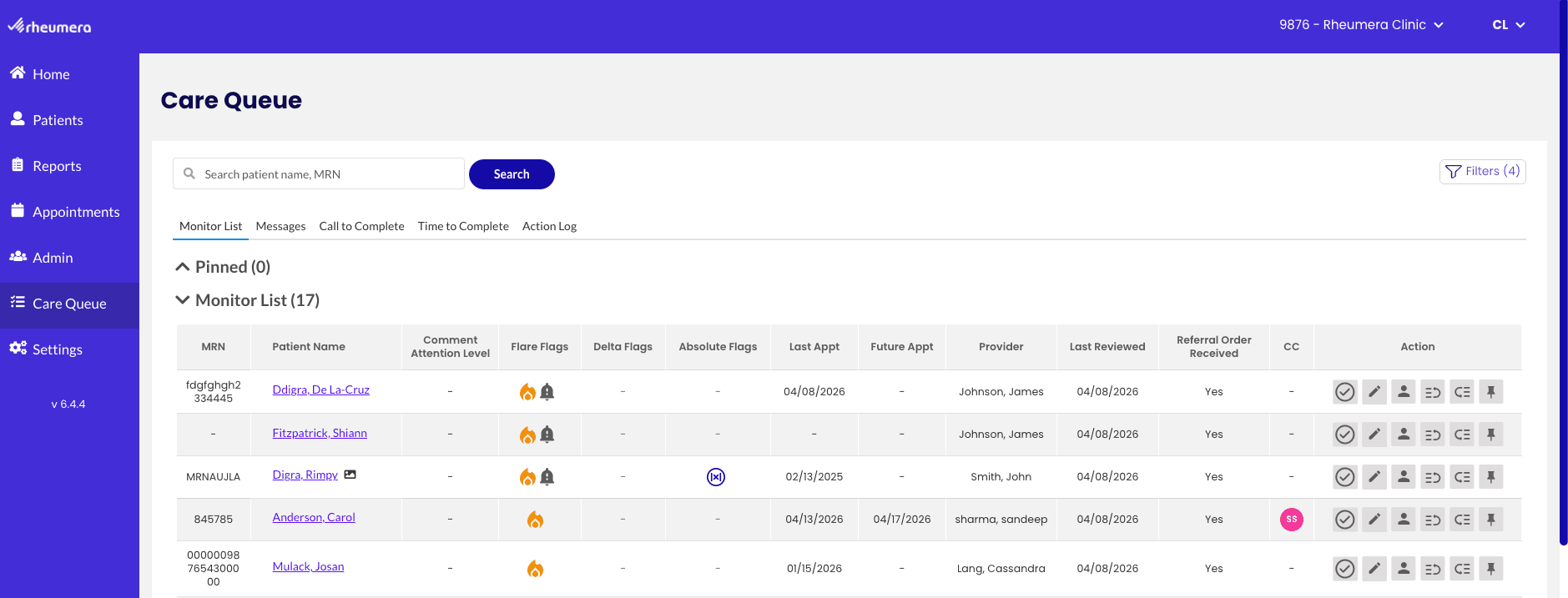Open the Filters (4) panel
The image size is (1568, 598).
pyautogui.click(x=1482, y=171)
